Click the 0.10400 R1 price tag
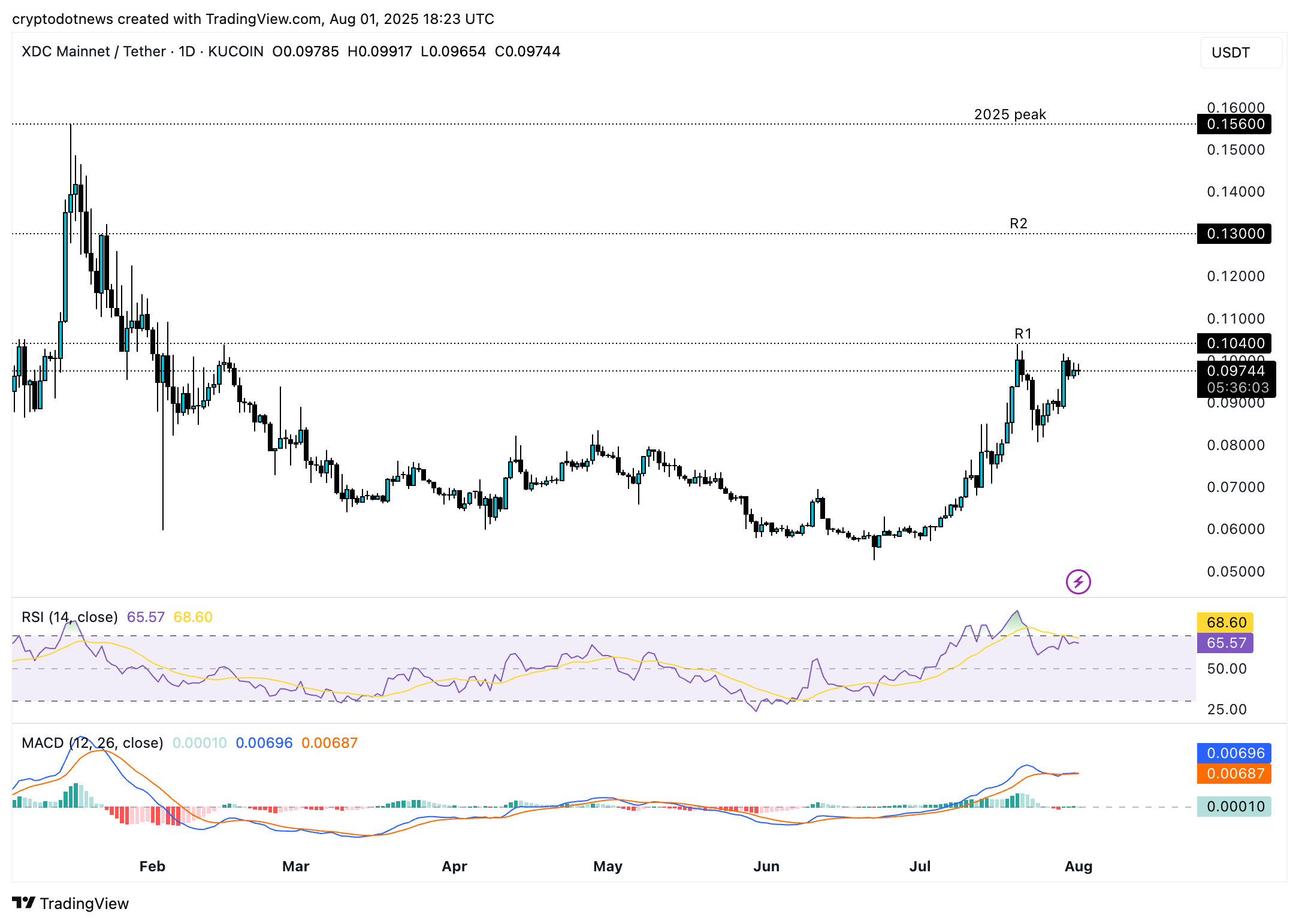 click(x=1234, y=343)
